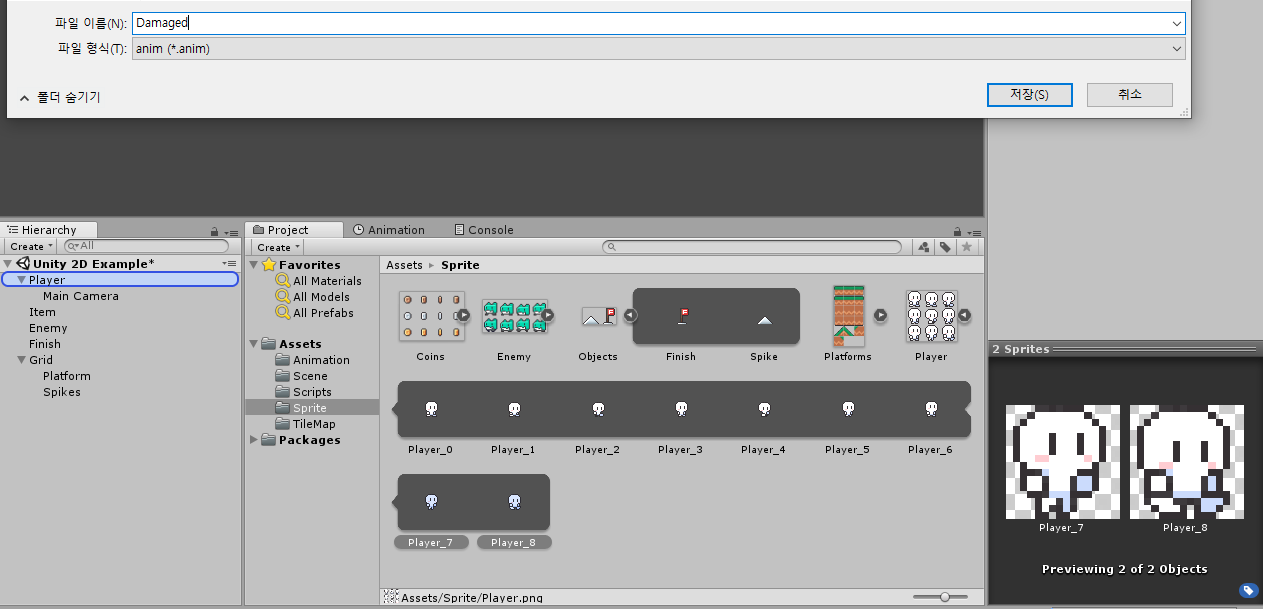Screen dimensions: 1263x609
Task: Open the All Prefabs saved search
Action: [323, 313]
